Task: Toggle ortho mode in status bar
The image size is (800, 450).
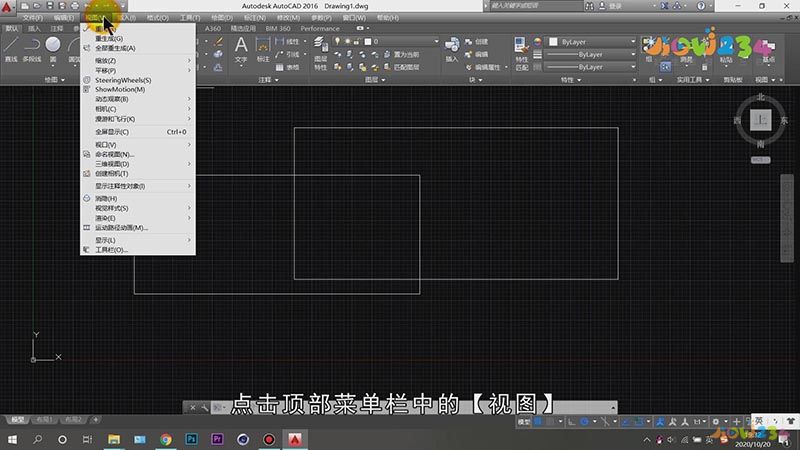Action: tap(571, 421)
